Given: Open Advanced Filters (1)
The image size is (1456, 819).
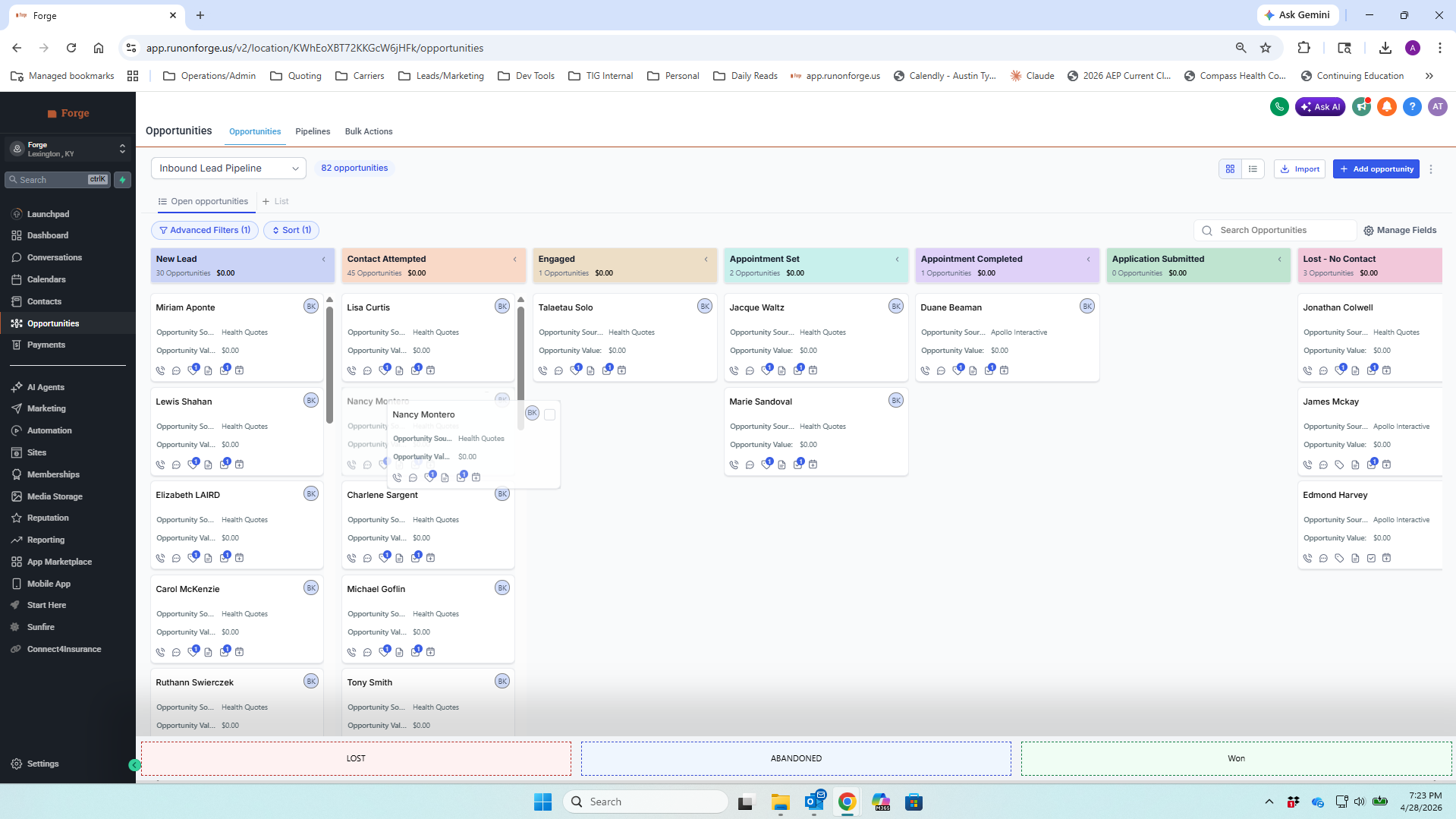Looking at the screenshot, I should tap(205, 230).
